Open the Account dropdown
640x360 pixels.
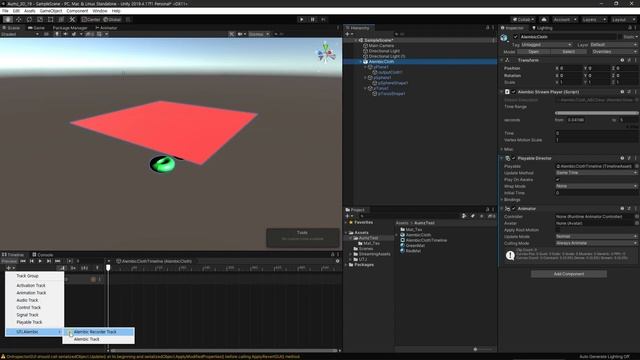click(x=564, y=19)
